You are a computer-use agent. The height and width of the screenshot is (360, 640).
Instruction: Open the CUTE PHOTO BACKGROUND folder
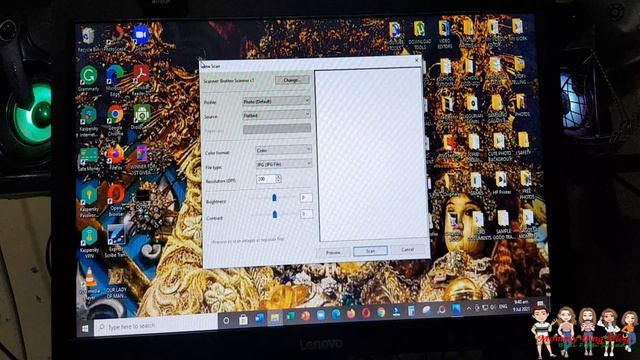[500, 147]
